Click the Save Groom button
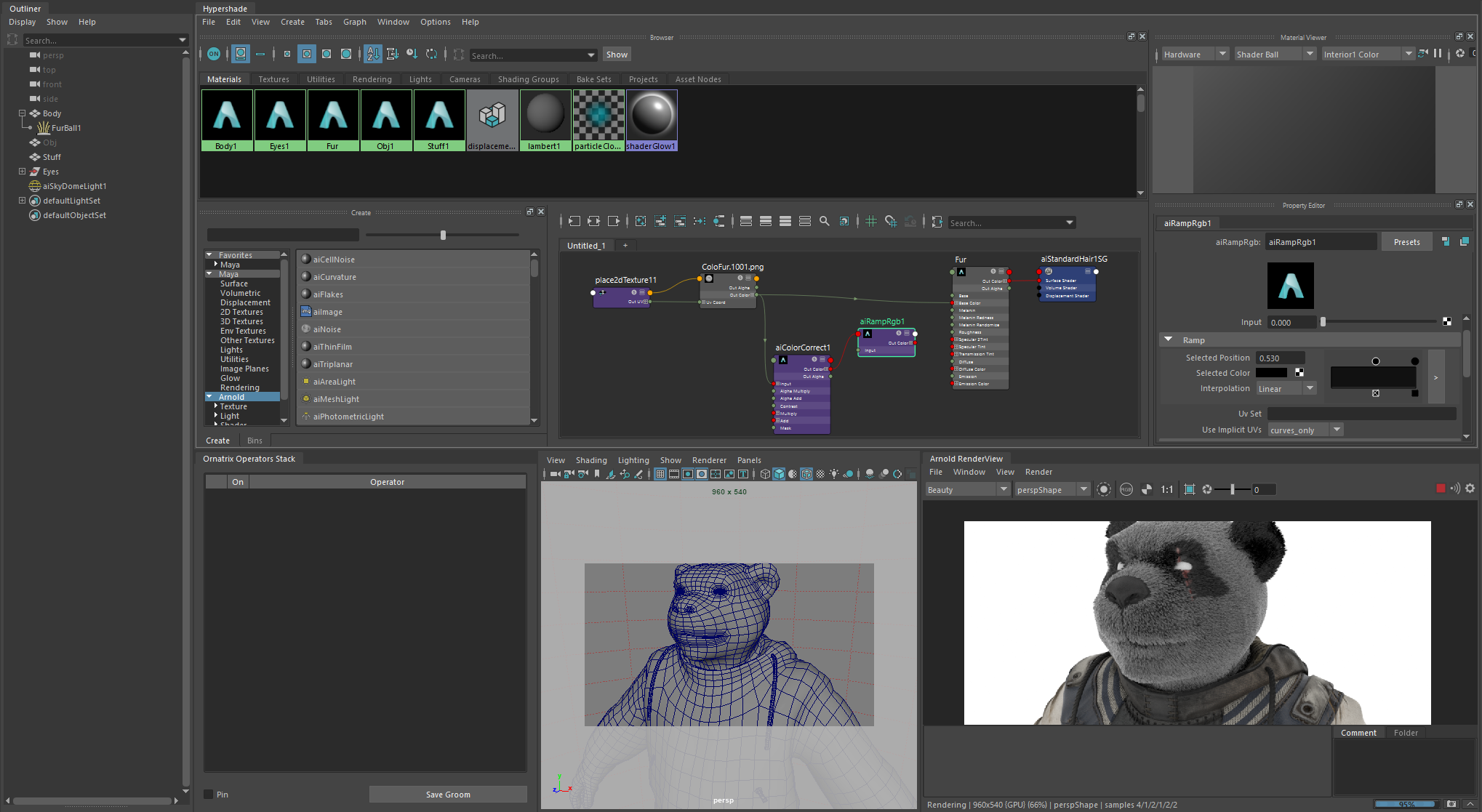 point(448,795)
